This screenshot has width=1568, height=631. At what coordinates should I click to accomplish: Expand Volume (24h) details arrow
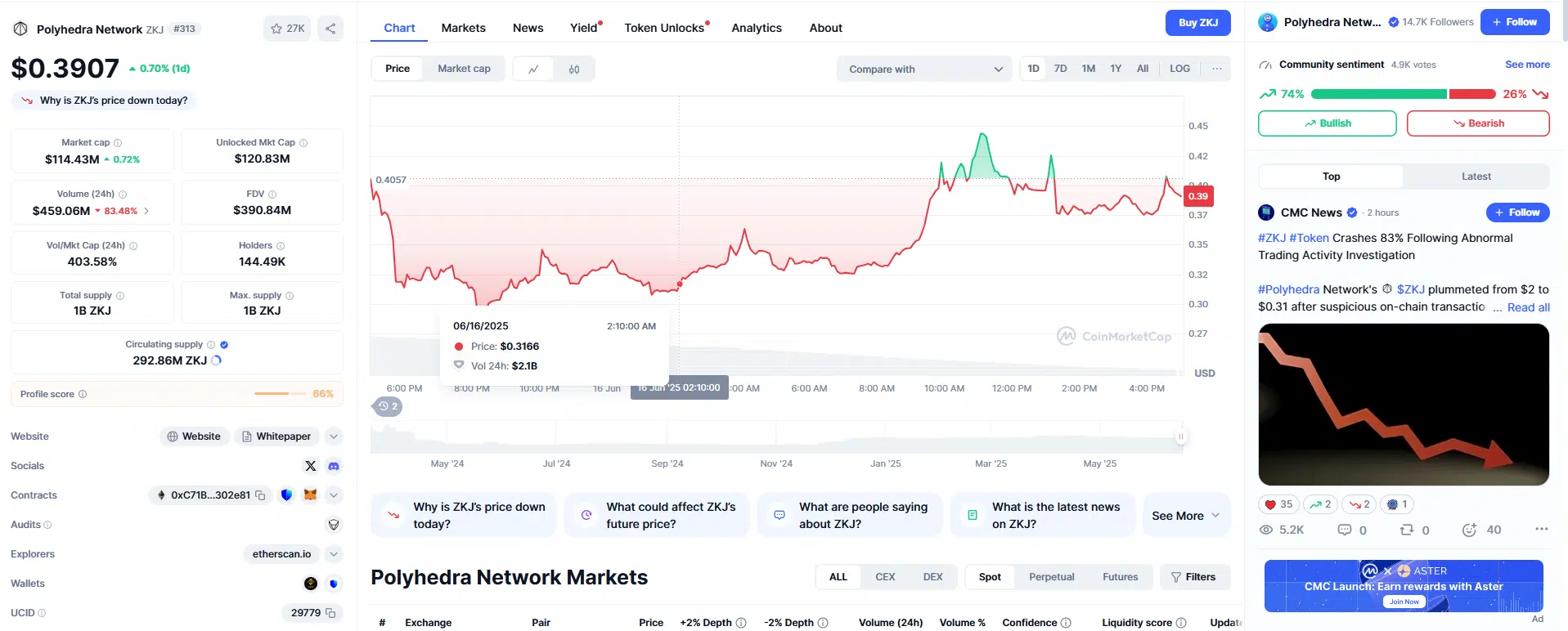pyautogui.click(x=146, y=211)
